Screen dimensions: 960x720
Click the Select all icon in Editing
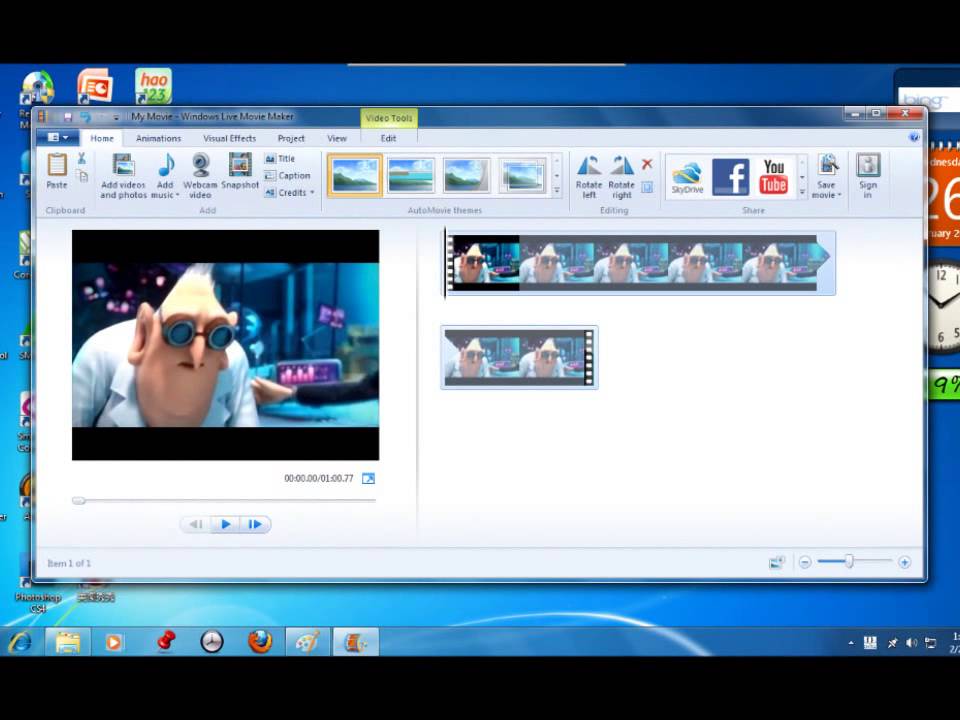point(647,187)
